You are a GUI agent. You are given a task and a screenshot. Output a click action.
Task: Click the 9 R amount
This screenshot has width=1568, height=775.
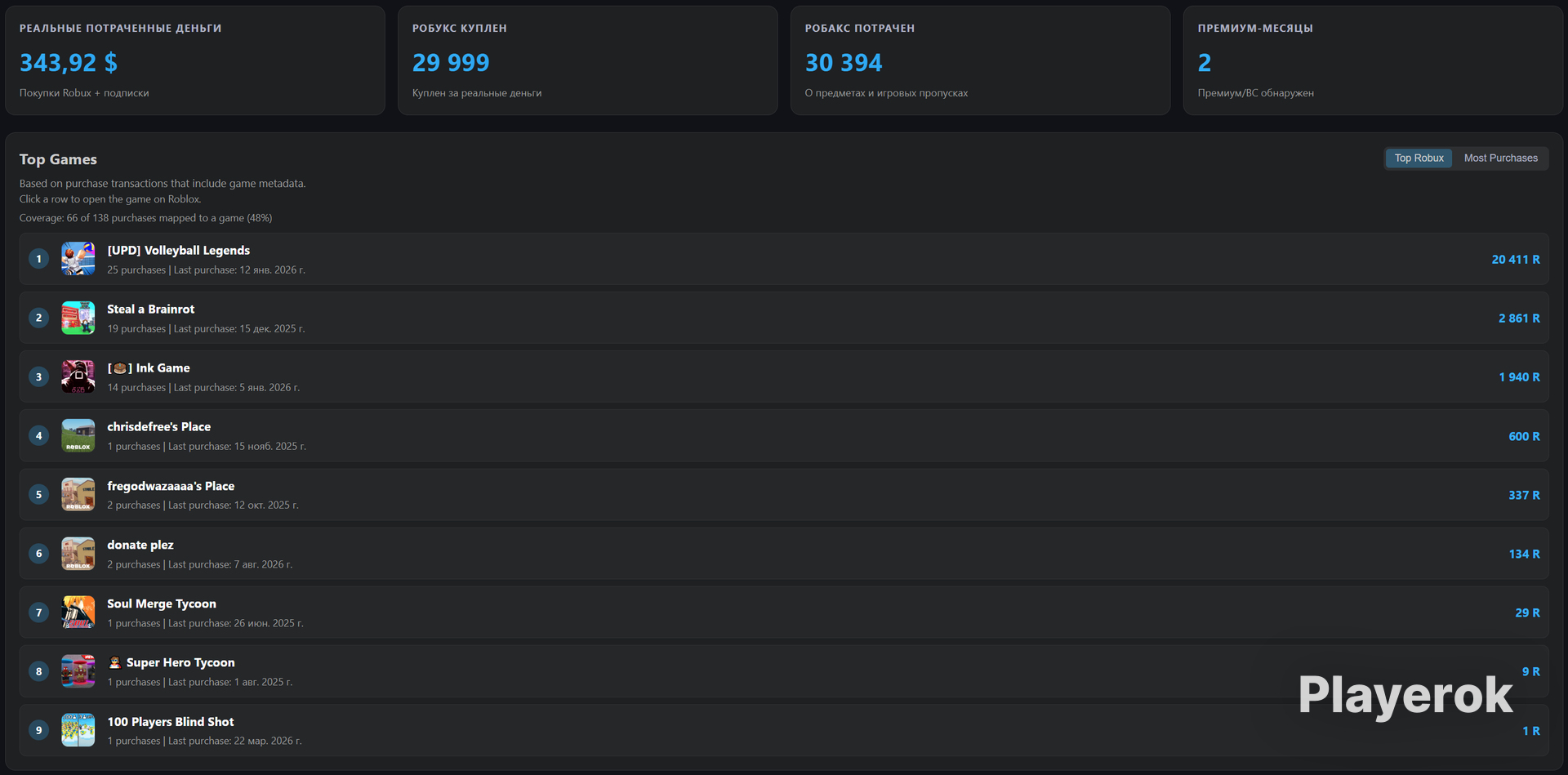pos(1531,671)
